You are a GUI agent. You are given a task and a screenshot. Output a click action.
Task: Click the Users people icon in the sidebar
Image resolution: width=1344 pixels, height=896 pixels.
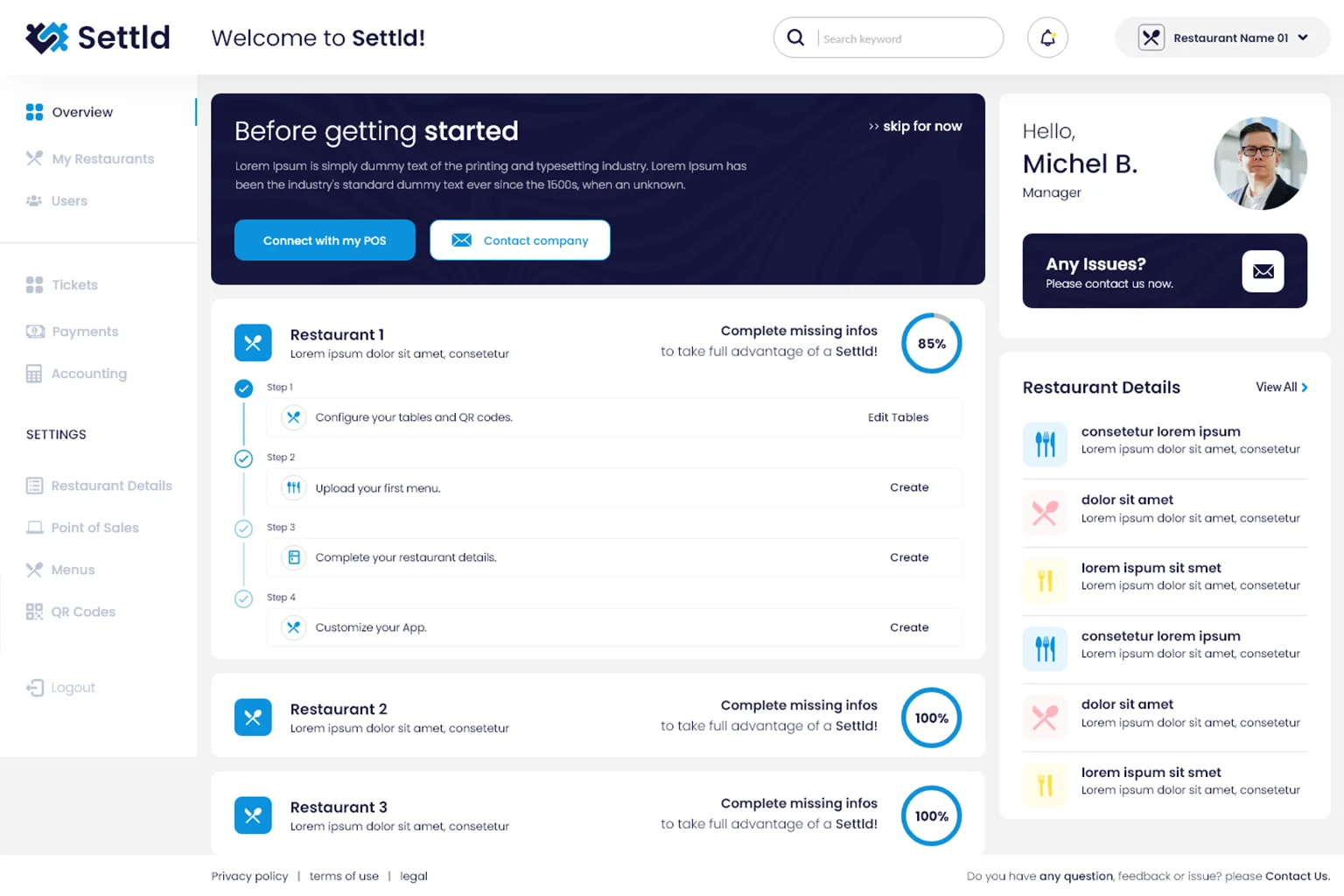(x=34, y=200)
